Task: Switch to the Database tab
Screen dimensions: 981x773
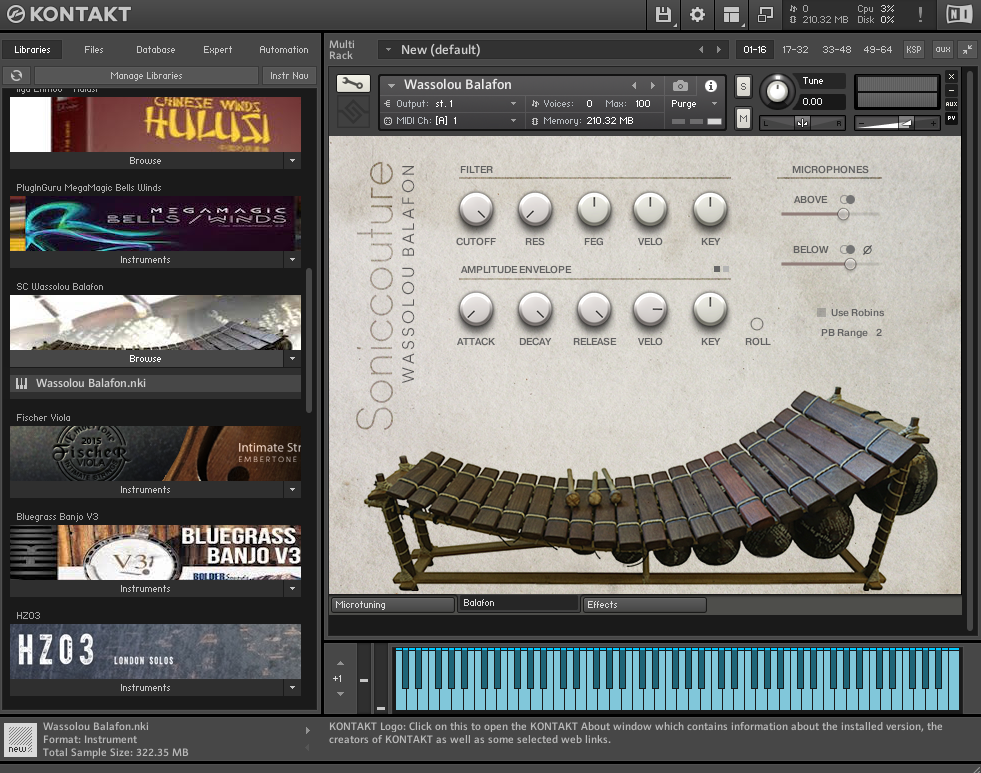Action: pyautogui.click(x=156, y=49)
